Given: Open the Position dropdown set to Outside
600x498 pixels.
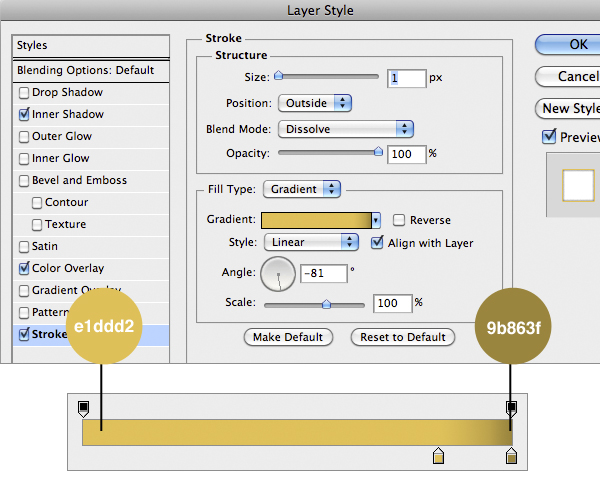Looking at the screenshot, I should 315,103.
